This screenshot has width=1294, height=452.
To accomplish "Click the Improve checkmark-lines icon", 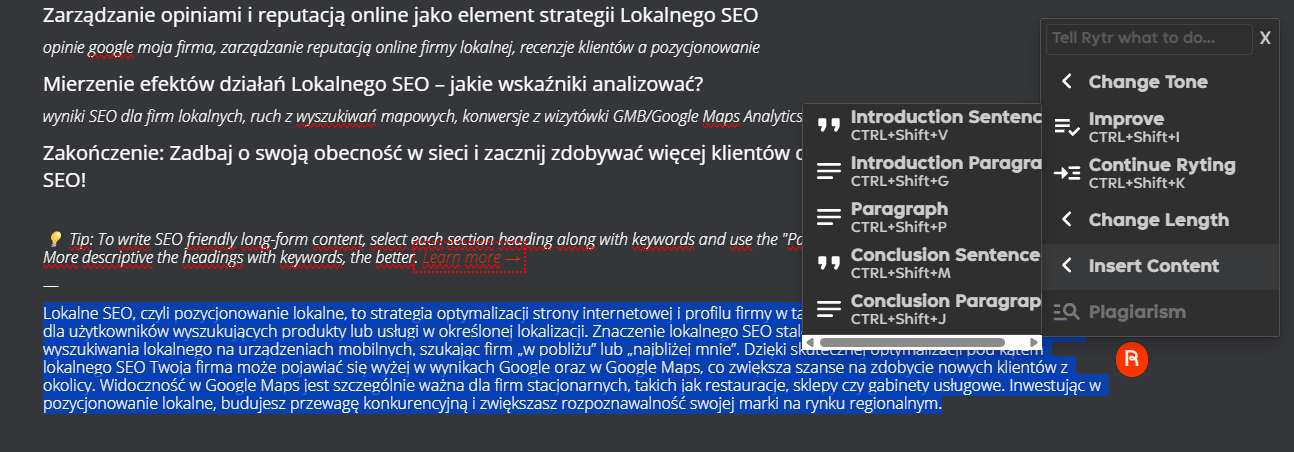I will pos(1067,127).
